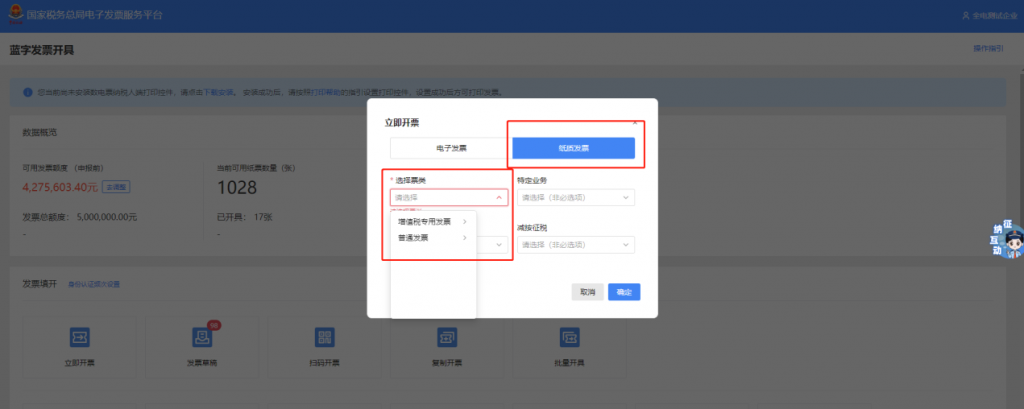Click the 复制开票 copy invoice icon
The width and height of the screenshot is (1024, 409).
click(x=447, y=337)
